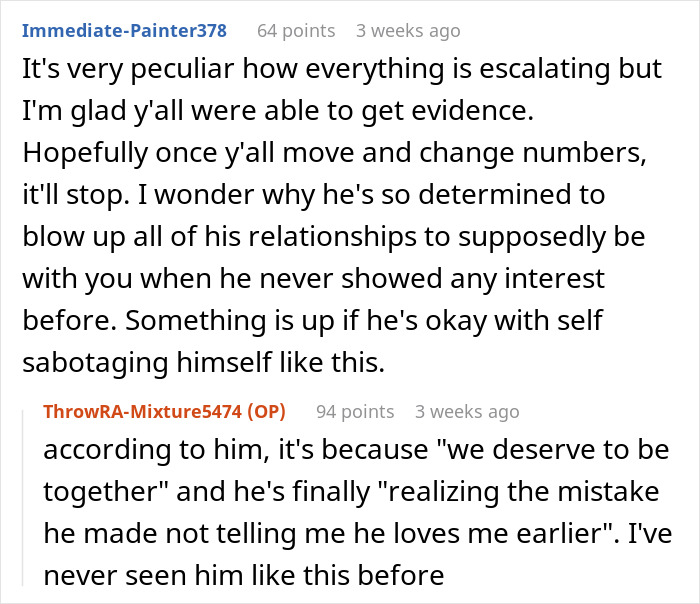
Task: Open the OP reply's '3 weeks ago' timestamp
Action: (467, 412)
